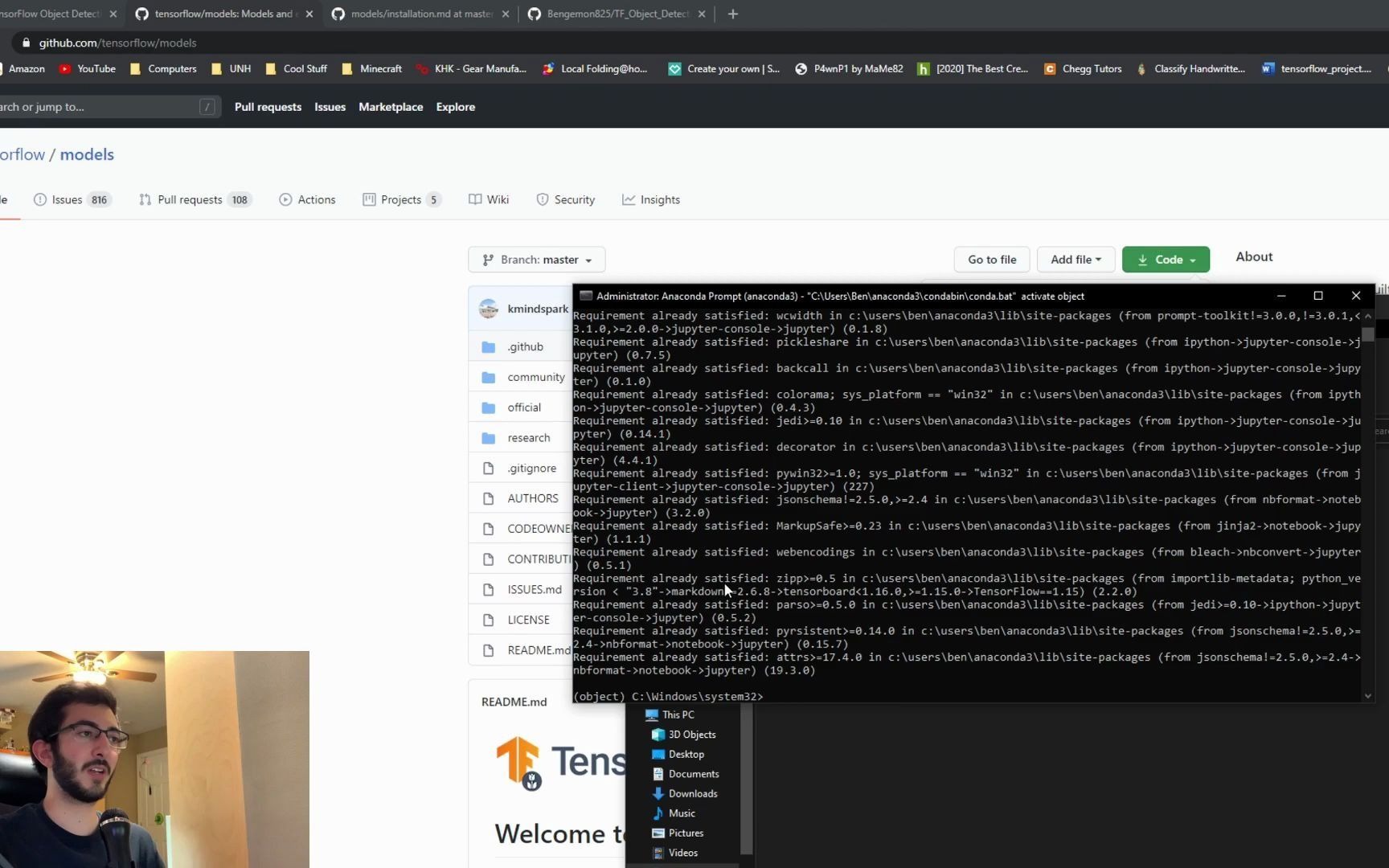Open the models repository link
Screen dimensions: 1389x868
coord(87,154)
